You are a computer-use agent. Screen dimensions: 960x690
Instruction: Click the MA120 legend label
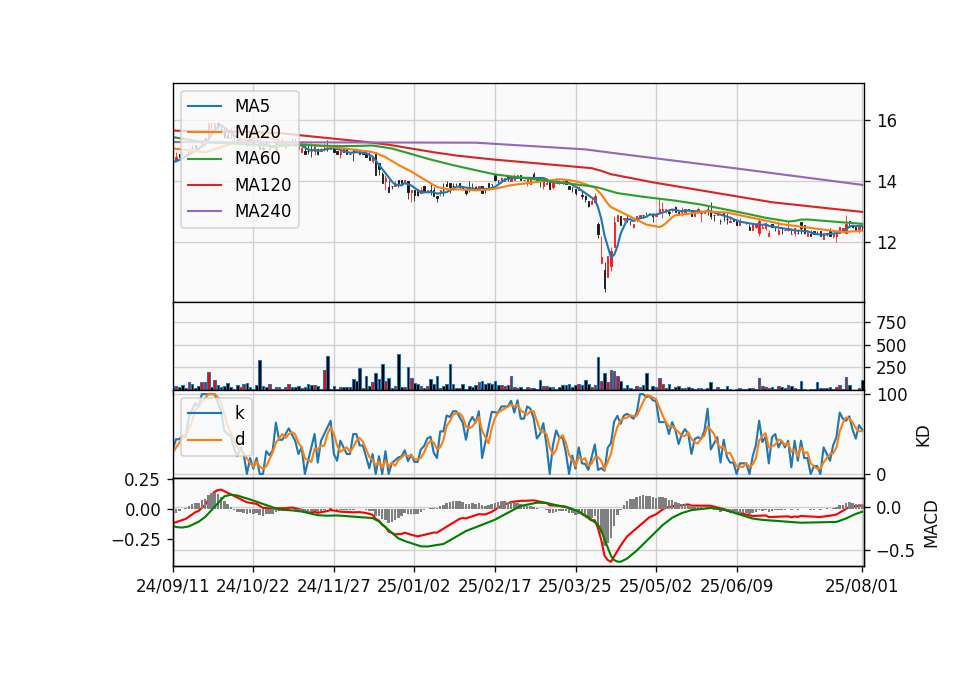tap(263, 185)
